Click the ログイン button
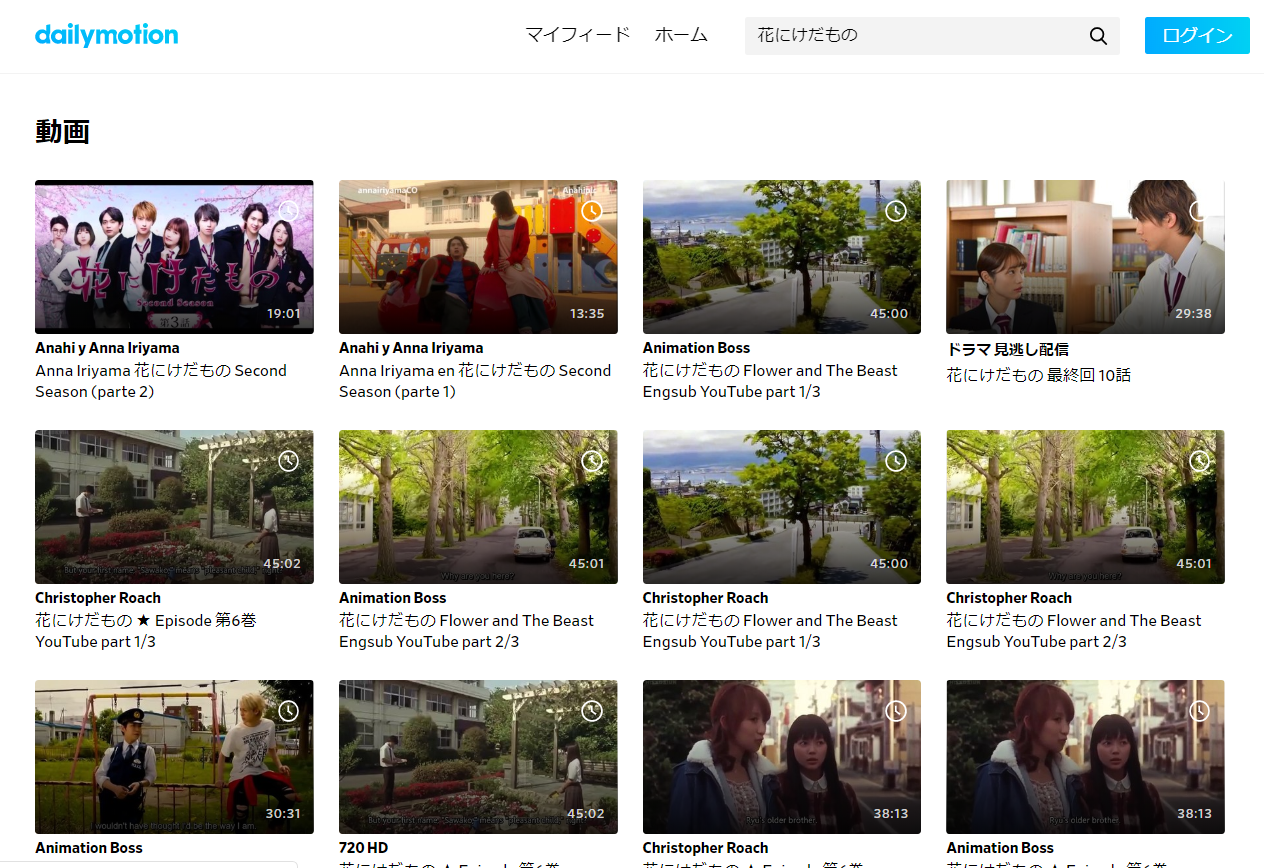The image size is (1264, 868). click(1197, 35)
